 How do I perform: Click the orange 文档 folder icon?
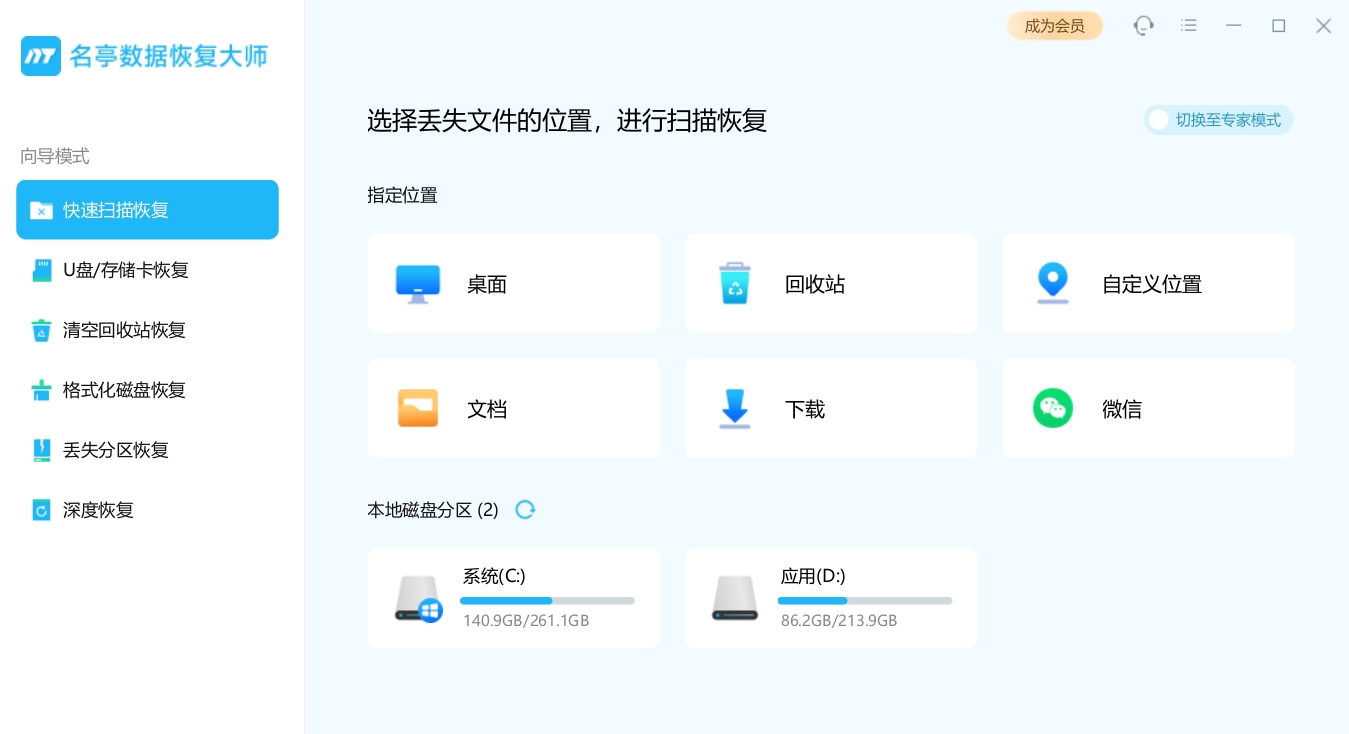(418, 408)
